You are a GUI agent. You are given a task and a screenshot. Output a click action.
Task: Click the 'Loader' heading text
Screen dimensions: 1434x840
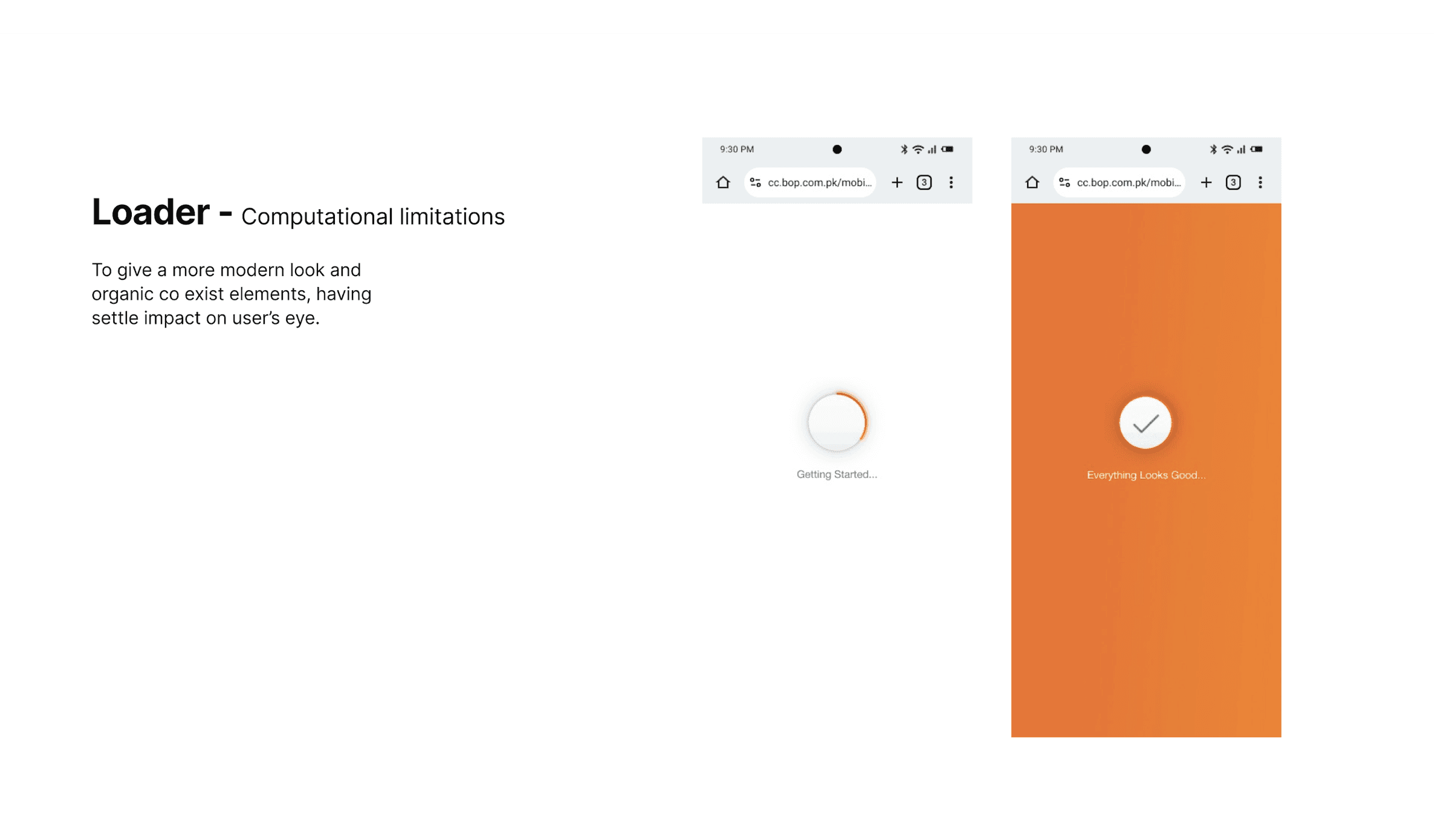pyautogui.click(x=151, y=213)
